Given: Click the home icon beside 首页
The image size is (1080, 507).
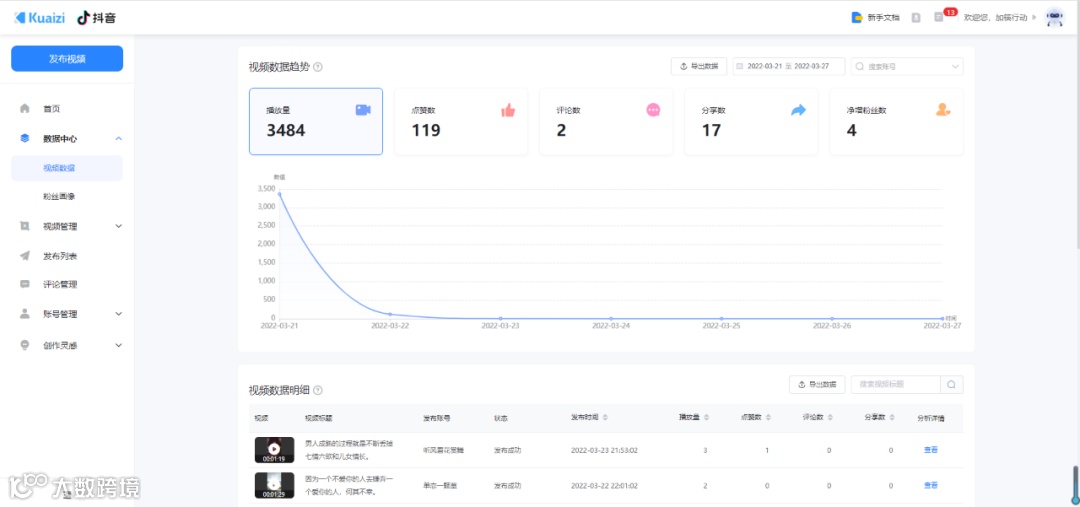Looking at the screenshot, I should (x=25, y=108).
